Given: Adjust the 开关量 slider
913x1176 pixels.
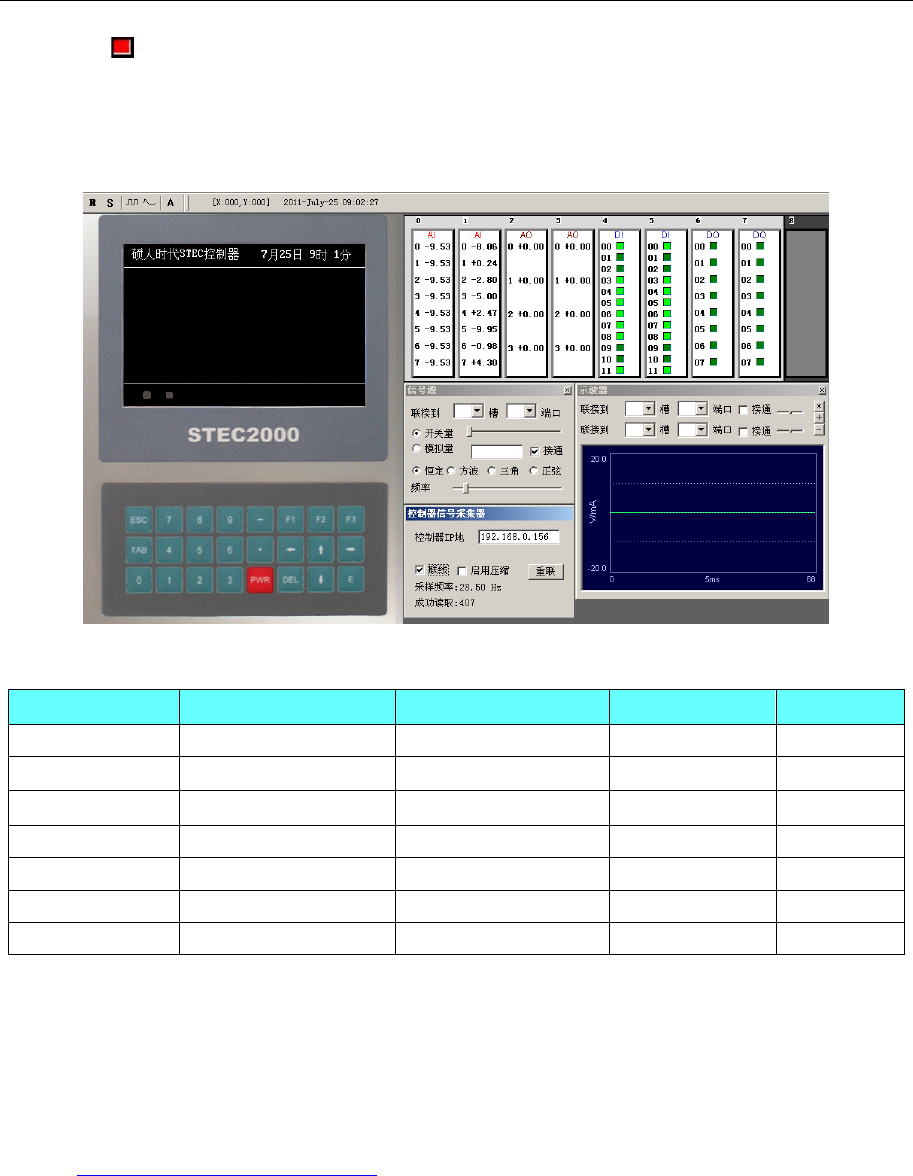Looking at the screenshot, I should 515,431.
